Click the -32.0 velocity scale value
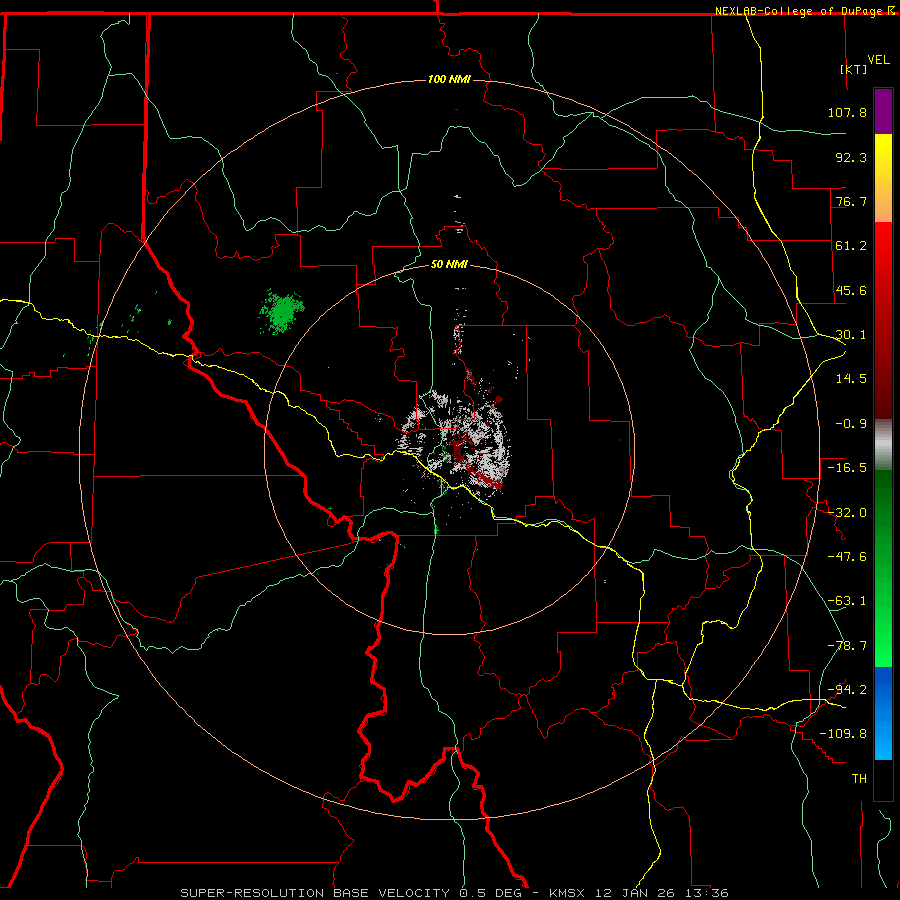900x900 pixels. 847,513
